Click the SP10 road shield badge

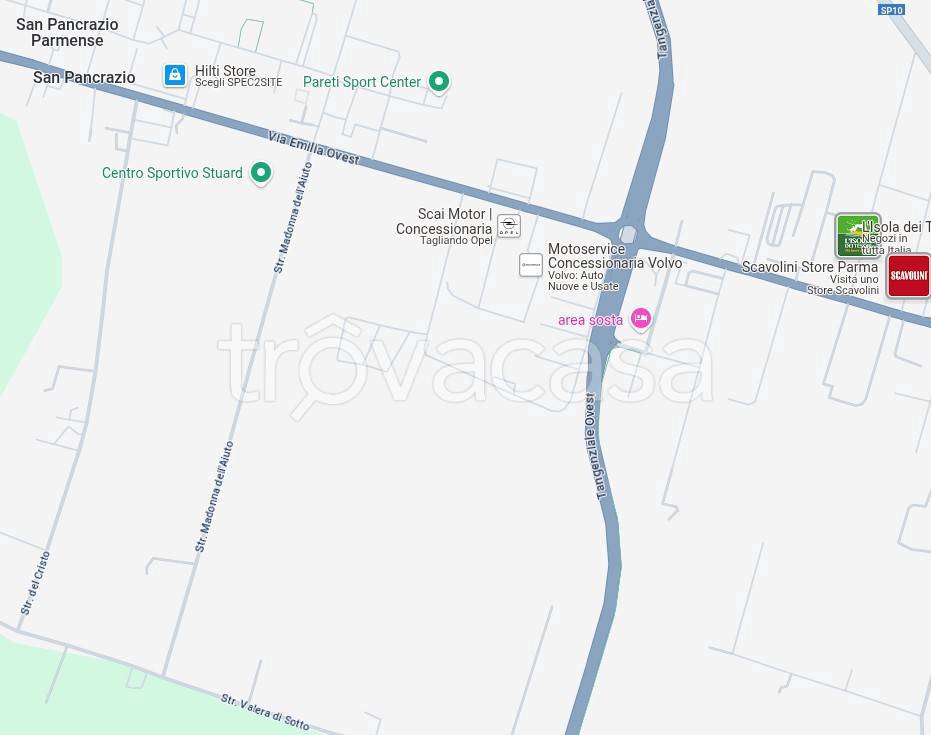[x=891, y=9]
